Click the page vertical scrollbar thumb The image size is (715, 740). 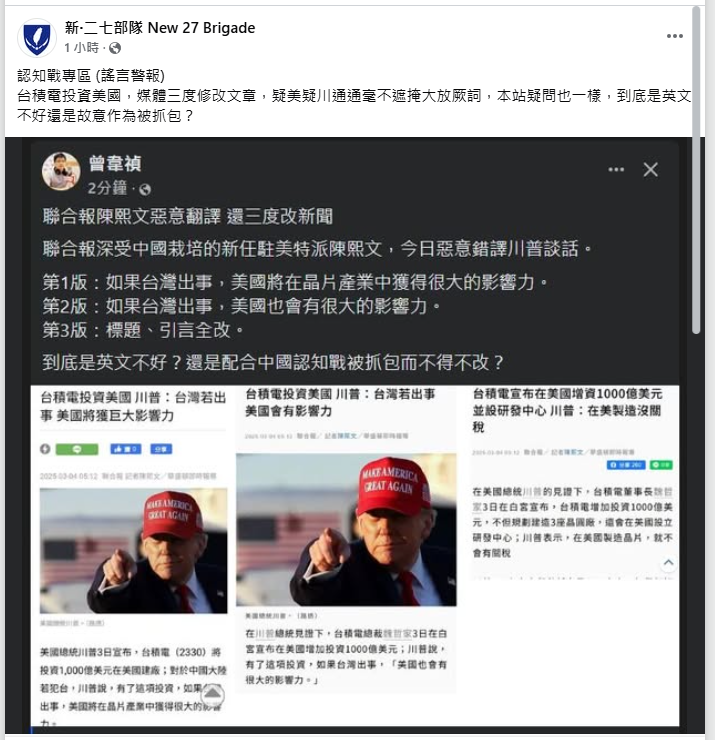click(x=696, y=170)
